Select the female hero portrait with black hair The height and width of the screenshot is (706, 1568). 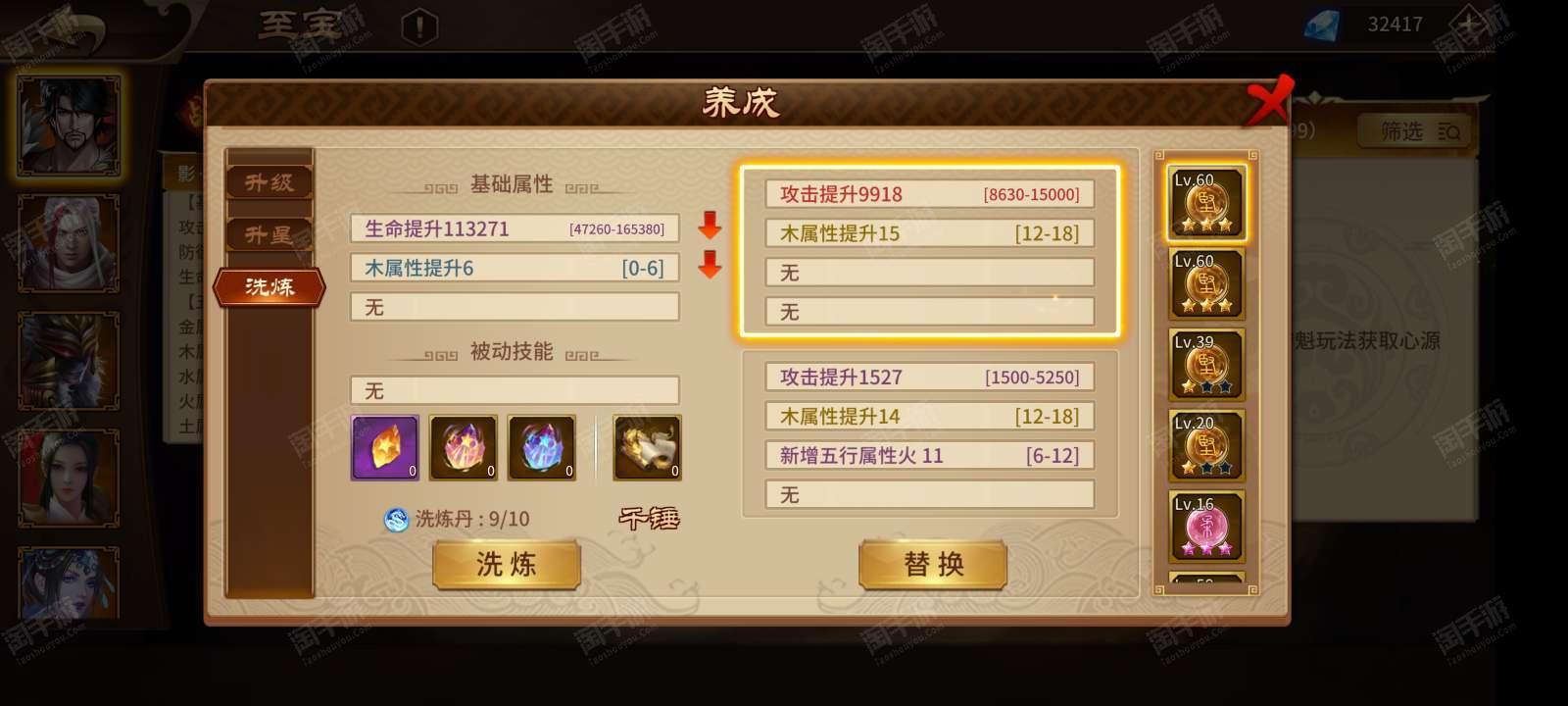point(69,479)
